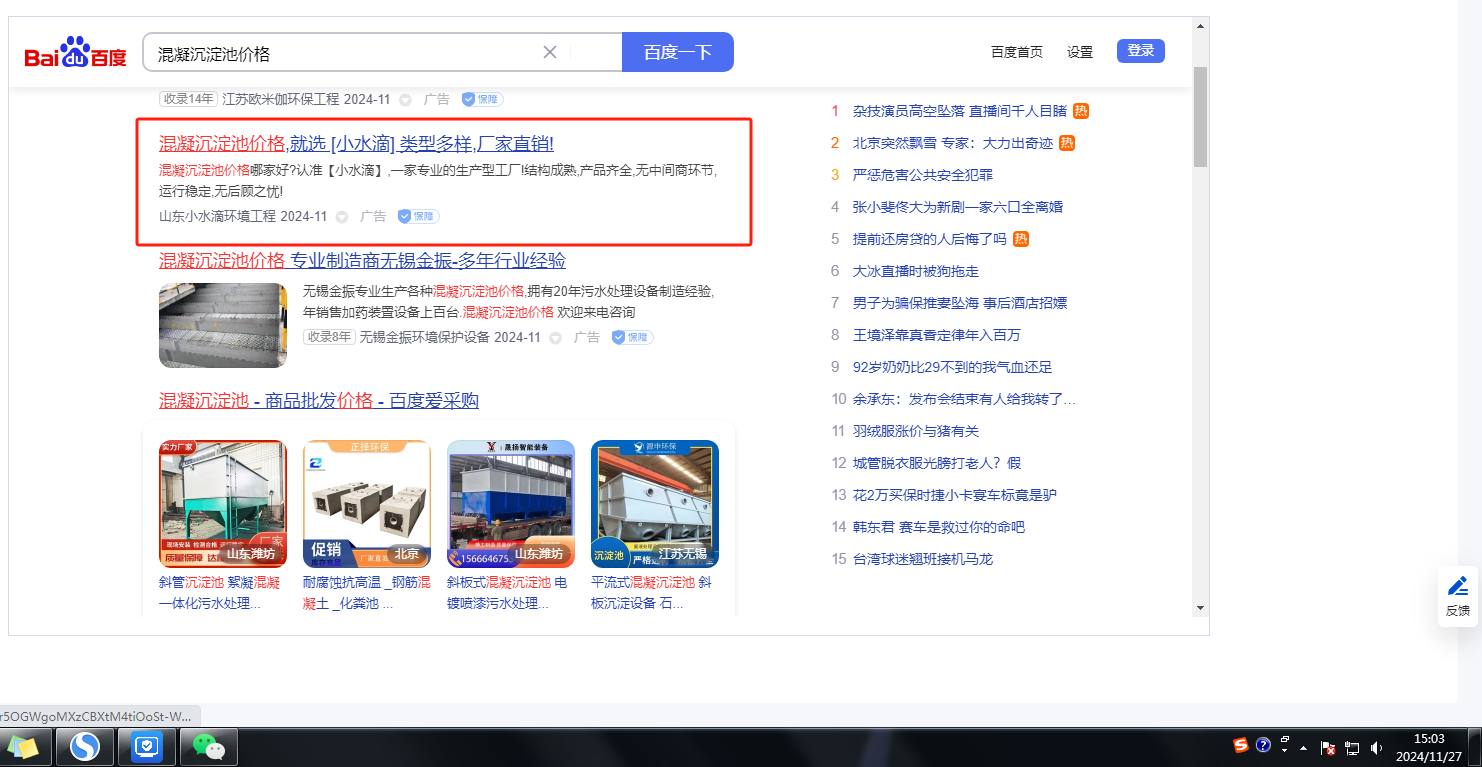Click scrollbar down arrow at page bottom
1482x767 pixels.
pos(1200,607)
